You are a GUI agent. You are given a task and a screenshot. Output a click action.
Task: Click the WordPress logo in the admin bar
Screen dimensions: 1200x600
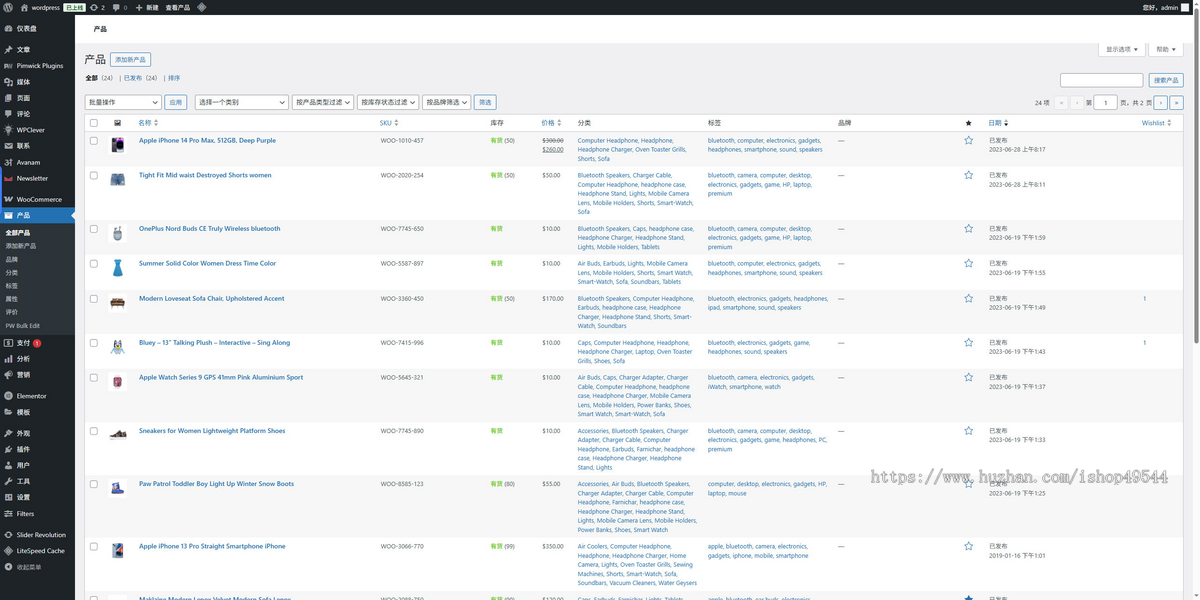[8, 7]
